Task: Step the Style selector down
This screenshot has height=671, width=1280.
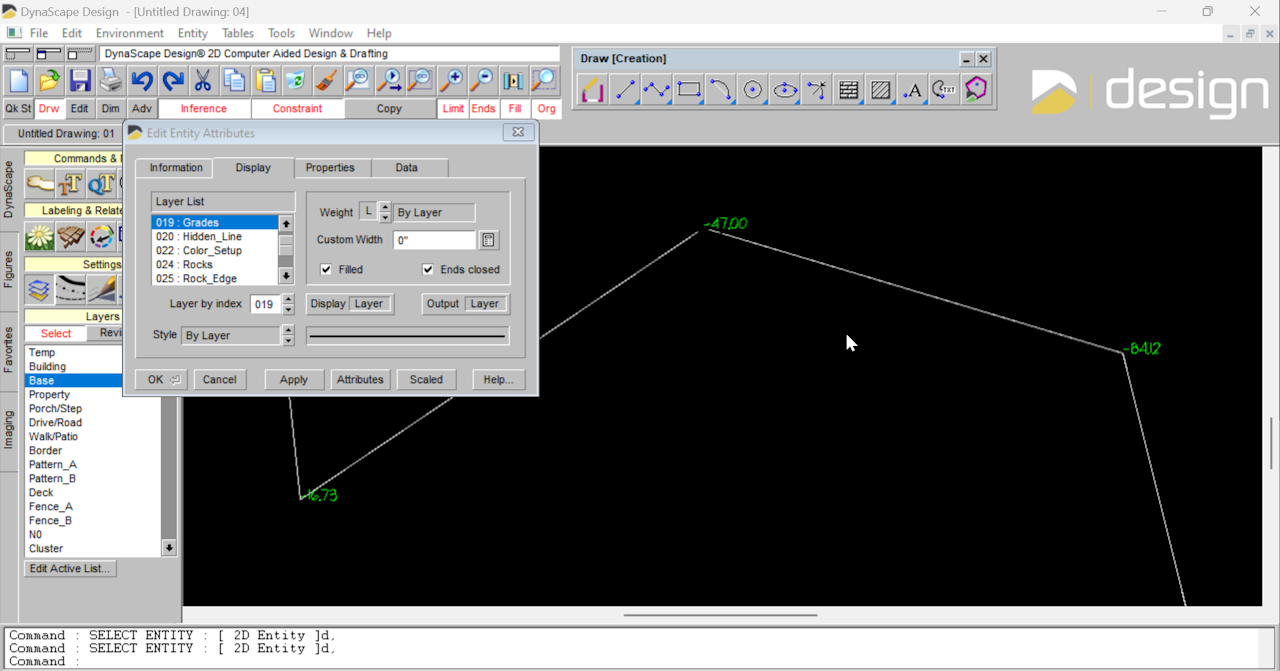Action: (x=289, y=341)
